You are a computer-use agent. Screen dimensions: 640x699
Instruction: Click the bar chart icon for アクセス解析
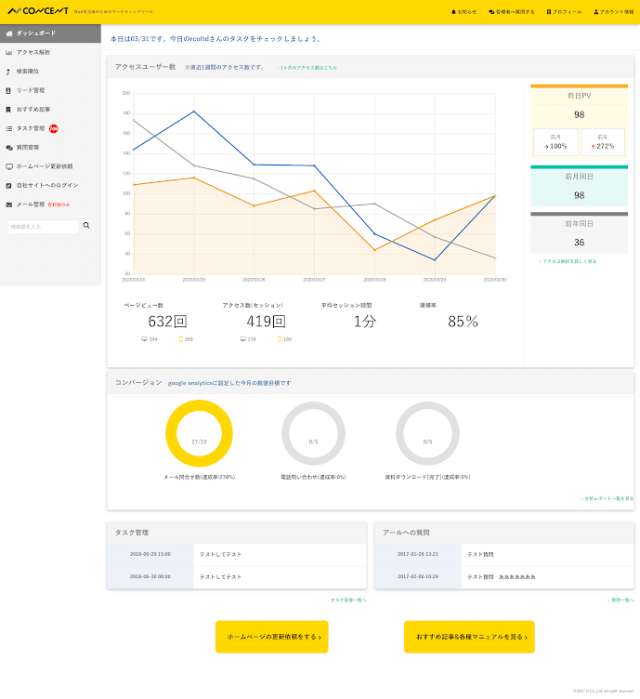point(9,53)
